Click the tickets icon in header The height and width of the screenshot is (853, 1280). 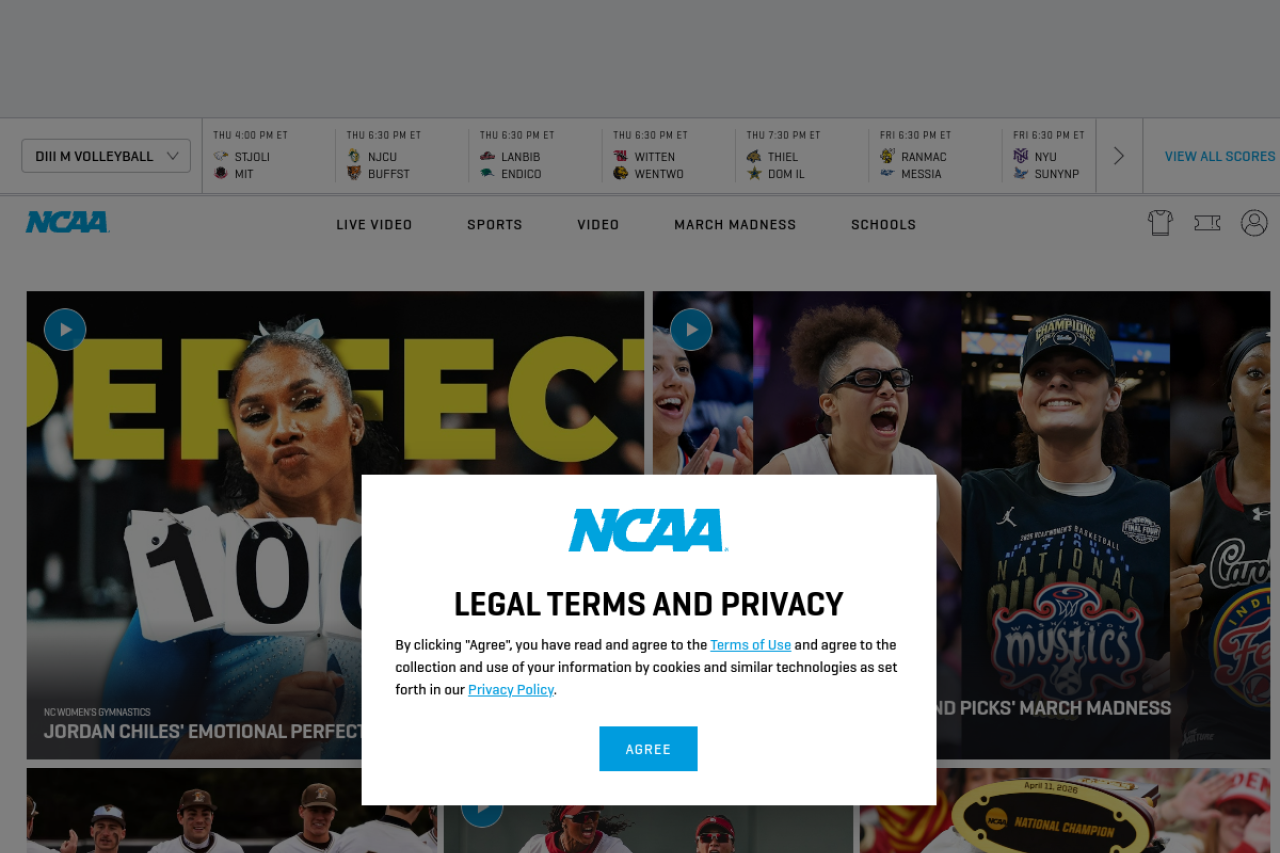tap(1207, 223)
